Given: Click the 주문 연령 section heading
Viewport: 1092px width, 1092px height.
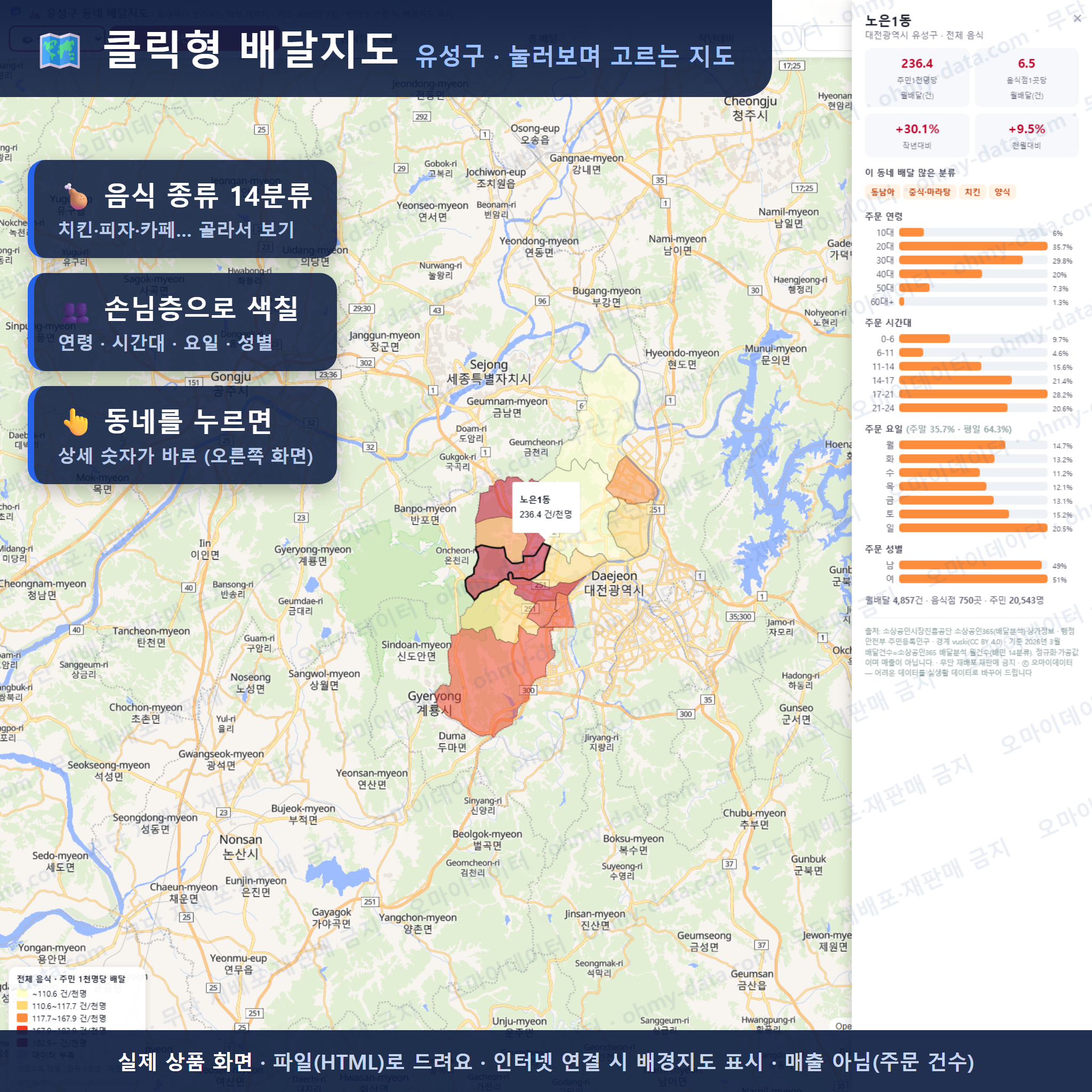Looking at the screenshot, I should click(884, 216).
